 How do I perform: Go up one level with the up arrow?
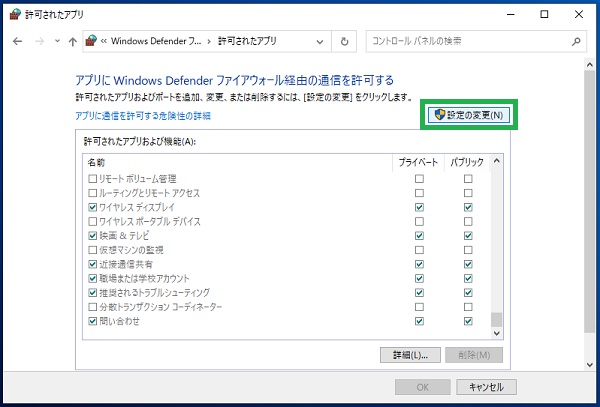pyautogui.click(x=73, y=41)
